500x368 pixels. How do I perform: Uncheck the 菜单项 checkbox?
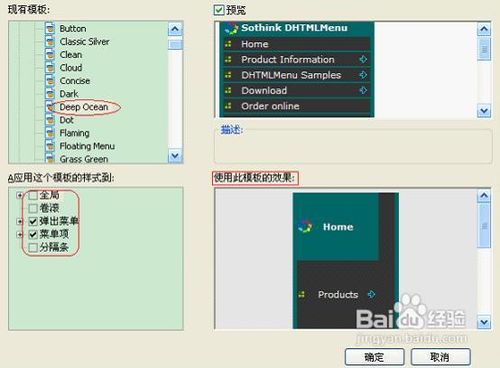coord(33,234)
